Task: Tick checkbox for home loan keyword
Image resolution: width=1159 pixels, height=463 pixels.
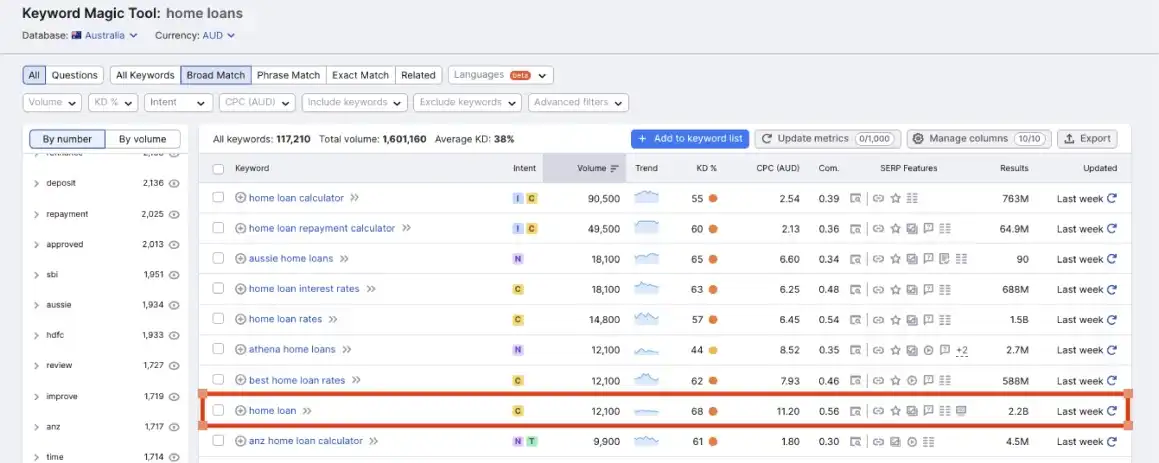Action: 218,410
